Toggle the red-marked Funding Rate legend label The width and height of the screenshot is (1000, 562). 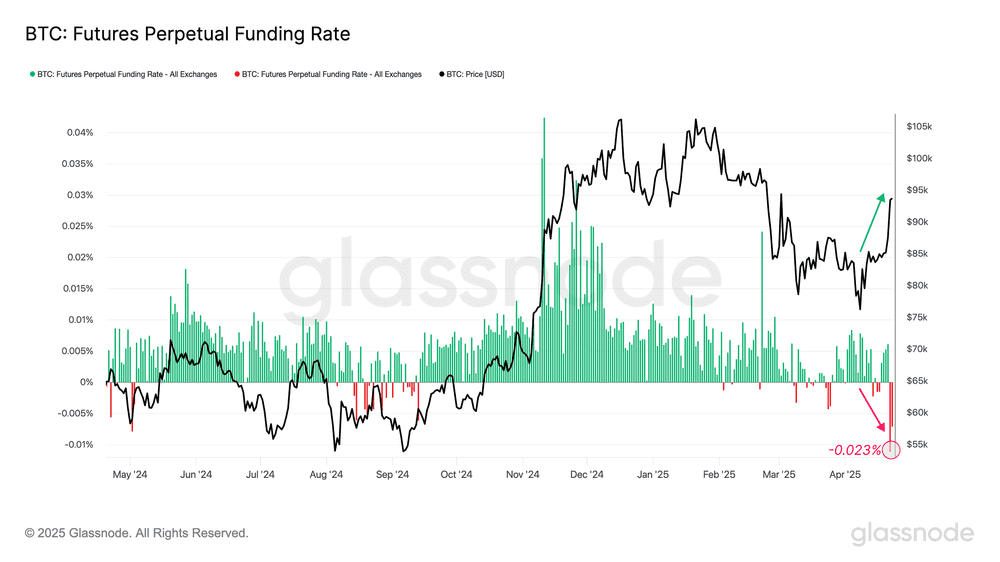coord(331,74)
